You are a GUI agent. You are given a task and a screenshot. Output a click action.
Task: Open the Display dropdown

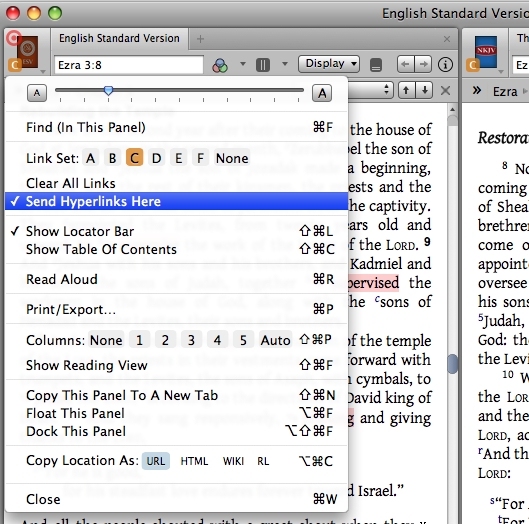click(x=329, y=64)
